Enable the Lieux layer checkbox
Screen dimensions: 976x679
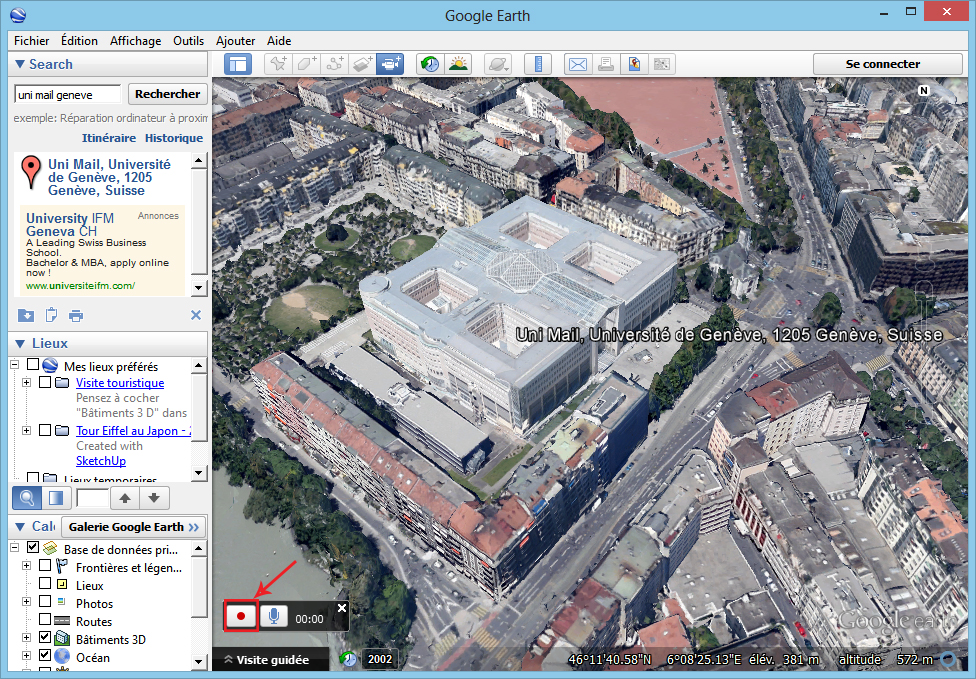(x=45, y=583)
